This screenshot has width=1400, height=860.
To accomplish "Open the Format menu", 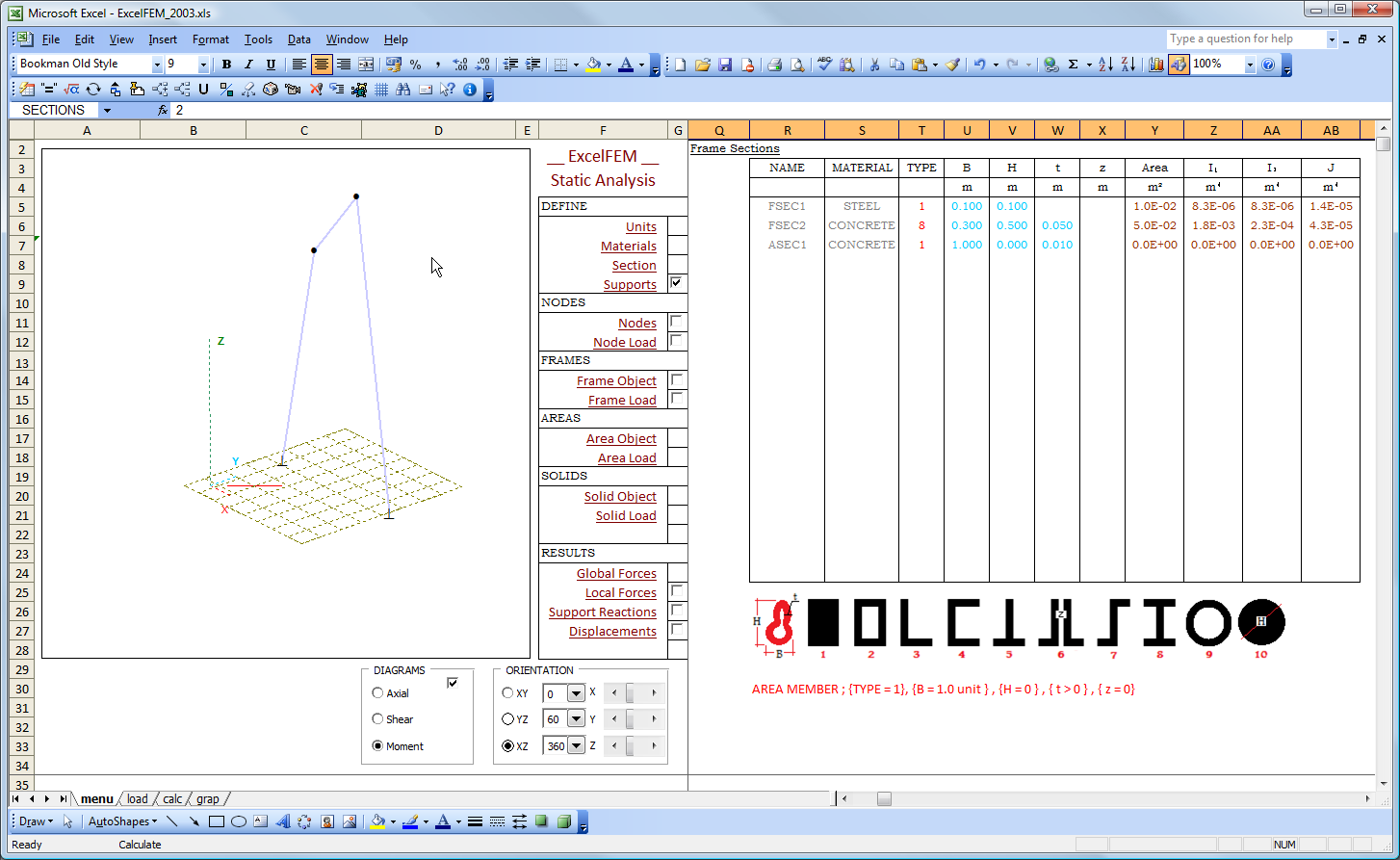I will tap(210, 39).
